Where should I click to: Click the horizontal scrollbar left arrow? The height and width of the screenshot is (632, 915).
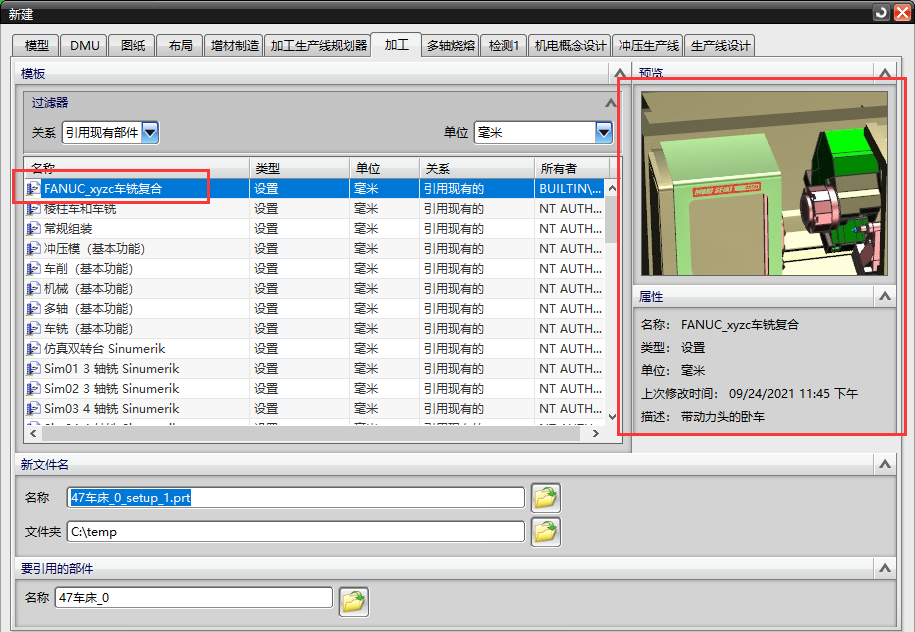pyautogui.click(x=33, y=433)
